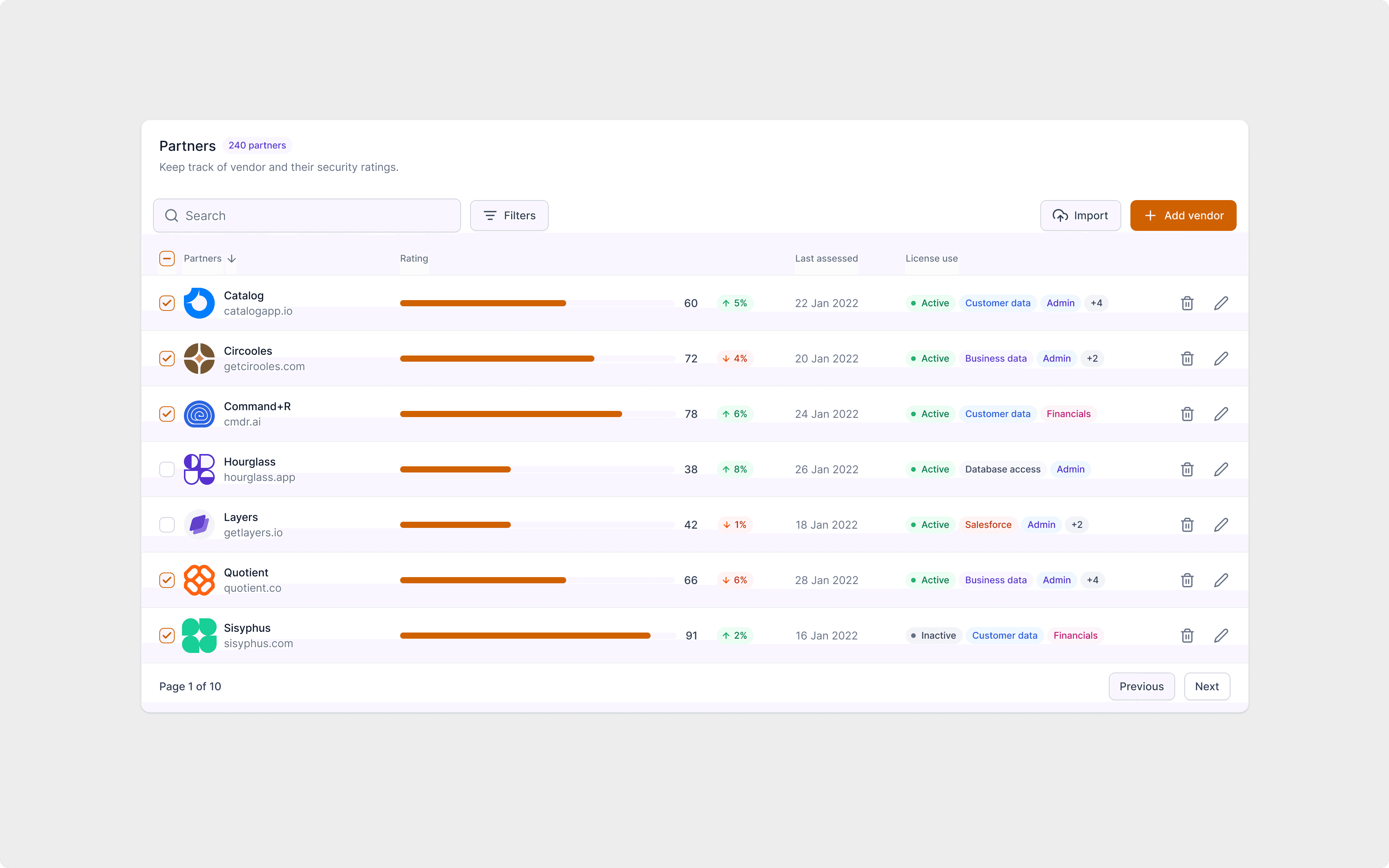
Task: Click the Rating column header
Action: (x=414, y=258)
